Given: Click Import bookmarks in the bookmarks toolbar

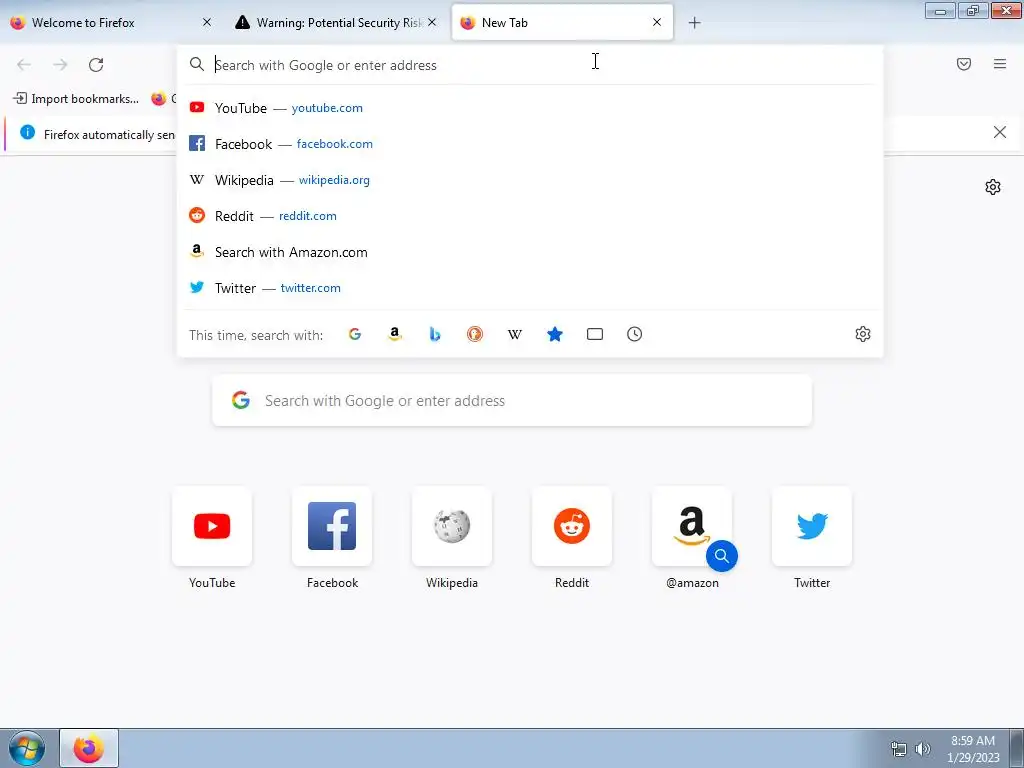Looking at the screenshot, I should pos(76,99).
